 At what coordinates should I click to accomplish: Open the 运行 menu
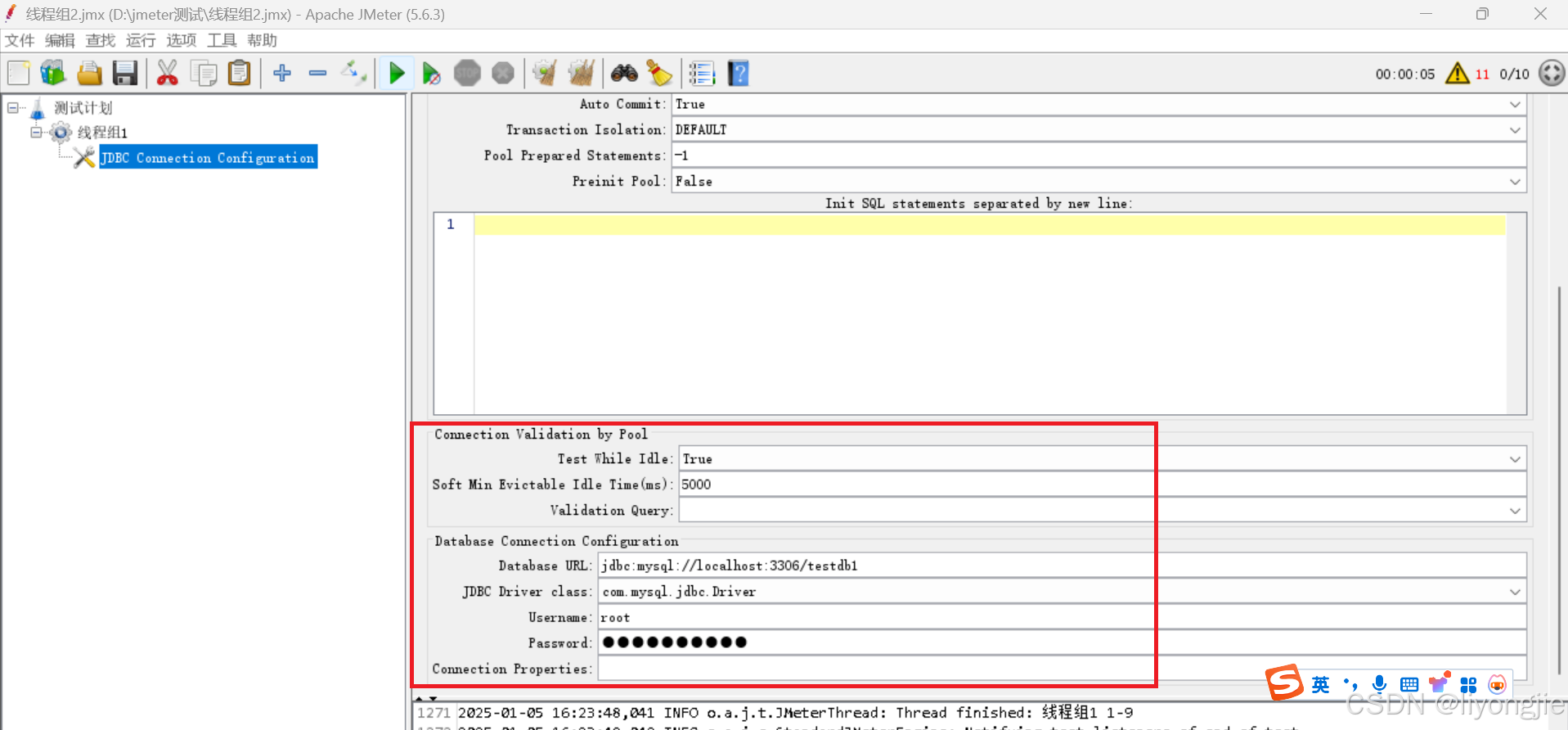[x=141, y=40]
